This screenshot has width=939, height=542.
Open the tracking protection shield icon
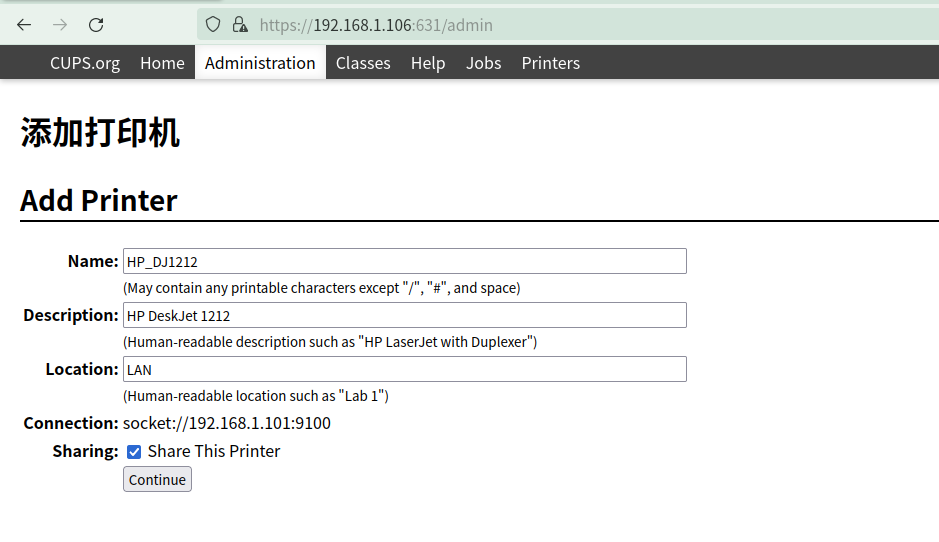[213, 25]
